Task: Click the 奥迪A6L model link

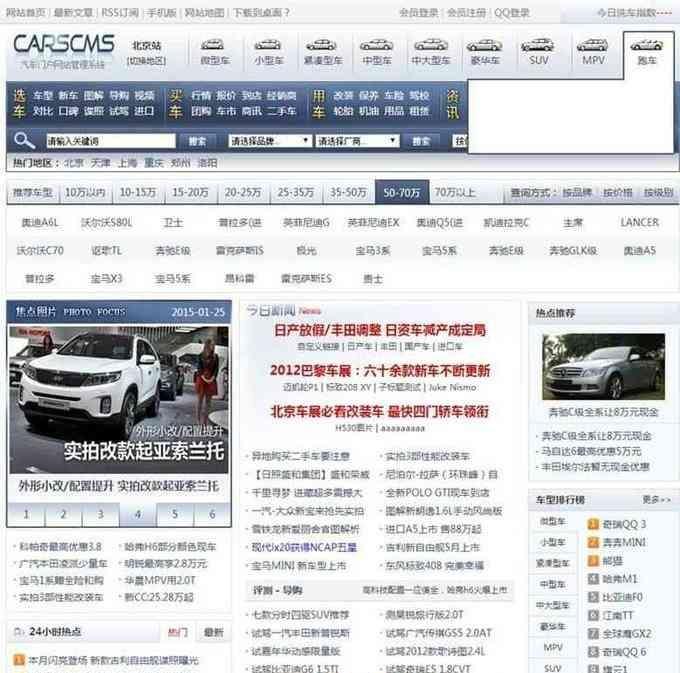Action: click(x=40, y=223)
